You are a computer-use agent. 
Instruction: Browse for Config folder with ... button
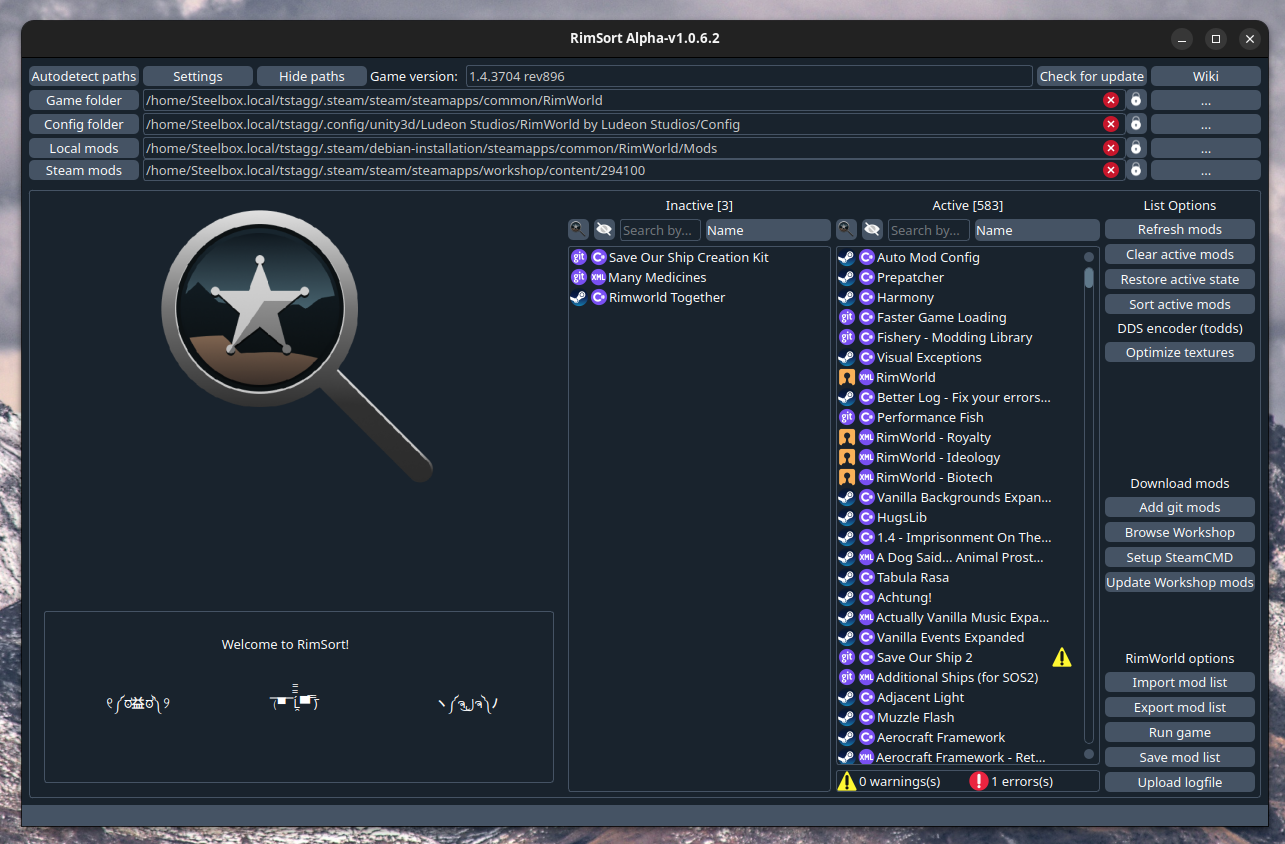coord(1206,124)
